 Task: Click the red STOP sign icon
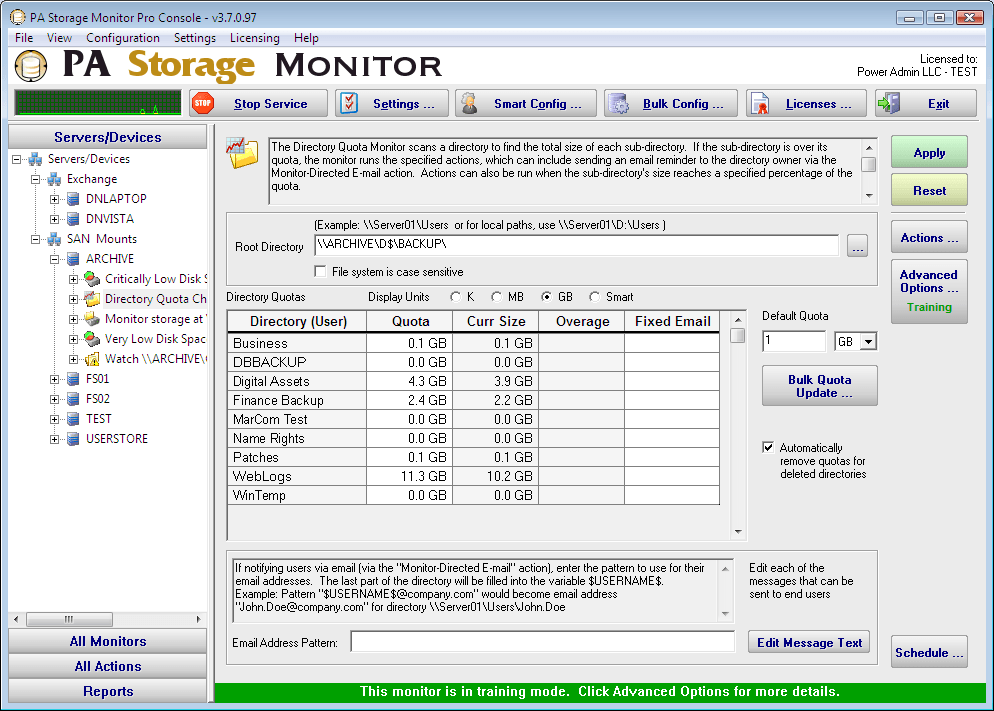[203, 103]
